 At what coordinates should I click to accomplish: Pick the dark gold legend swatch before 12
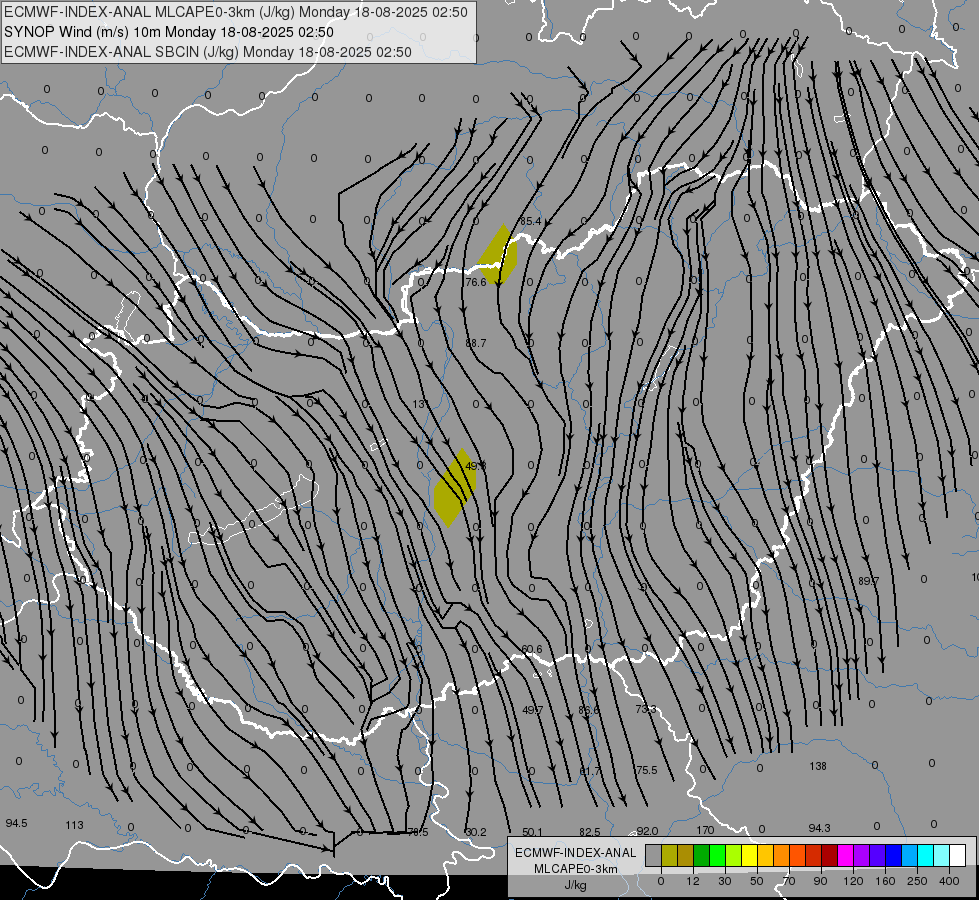point(686,855)
